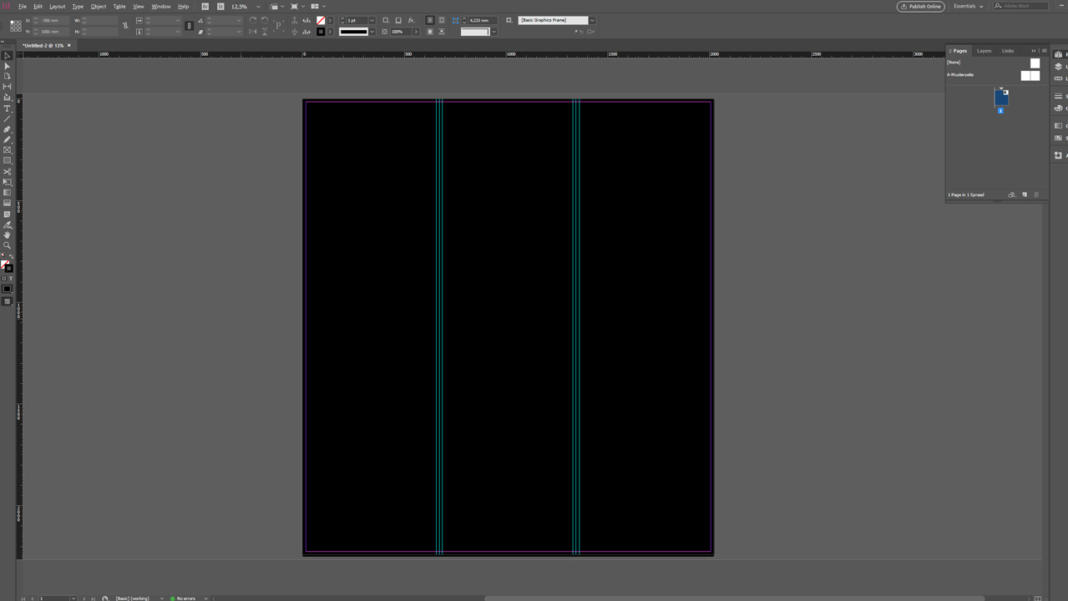Click the No errors preflight indicator
The image size is (1068, 601).
pos(182,597)
